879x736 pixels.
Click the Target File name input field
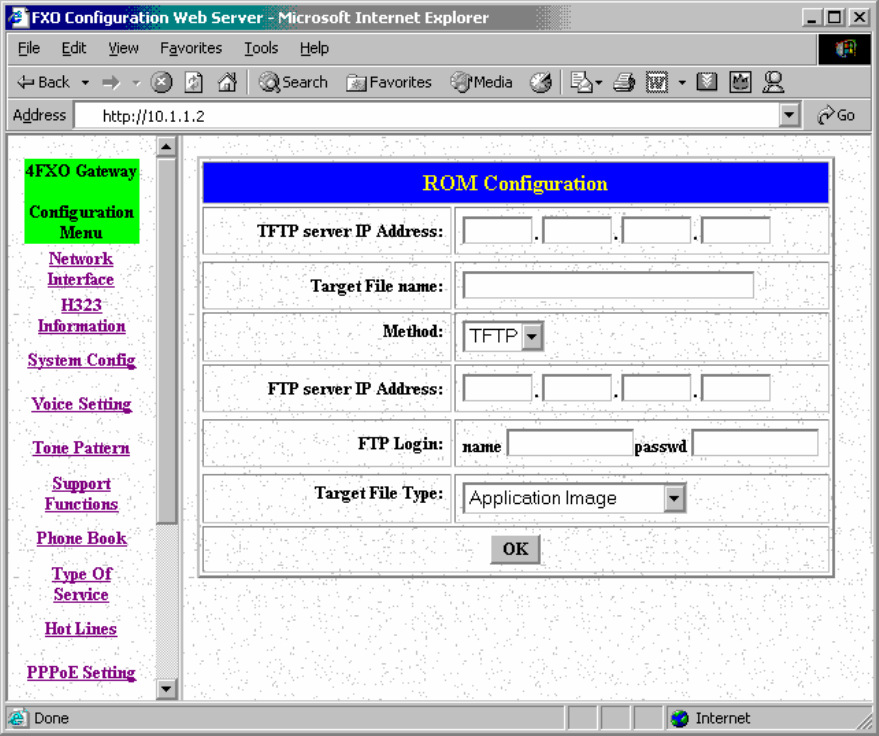coord(608,286)
